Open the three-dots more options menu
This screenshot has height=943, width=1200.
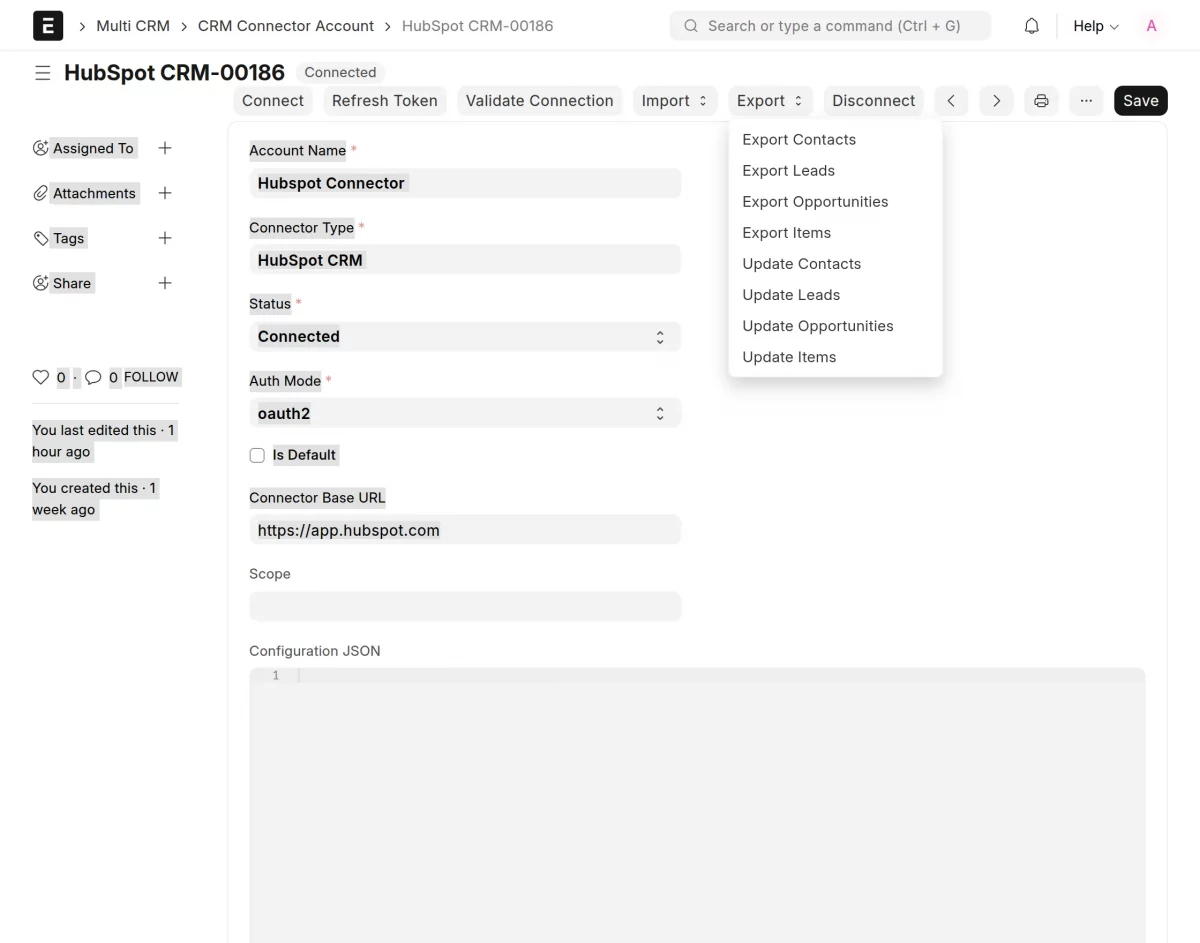coord(1086,101)
